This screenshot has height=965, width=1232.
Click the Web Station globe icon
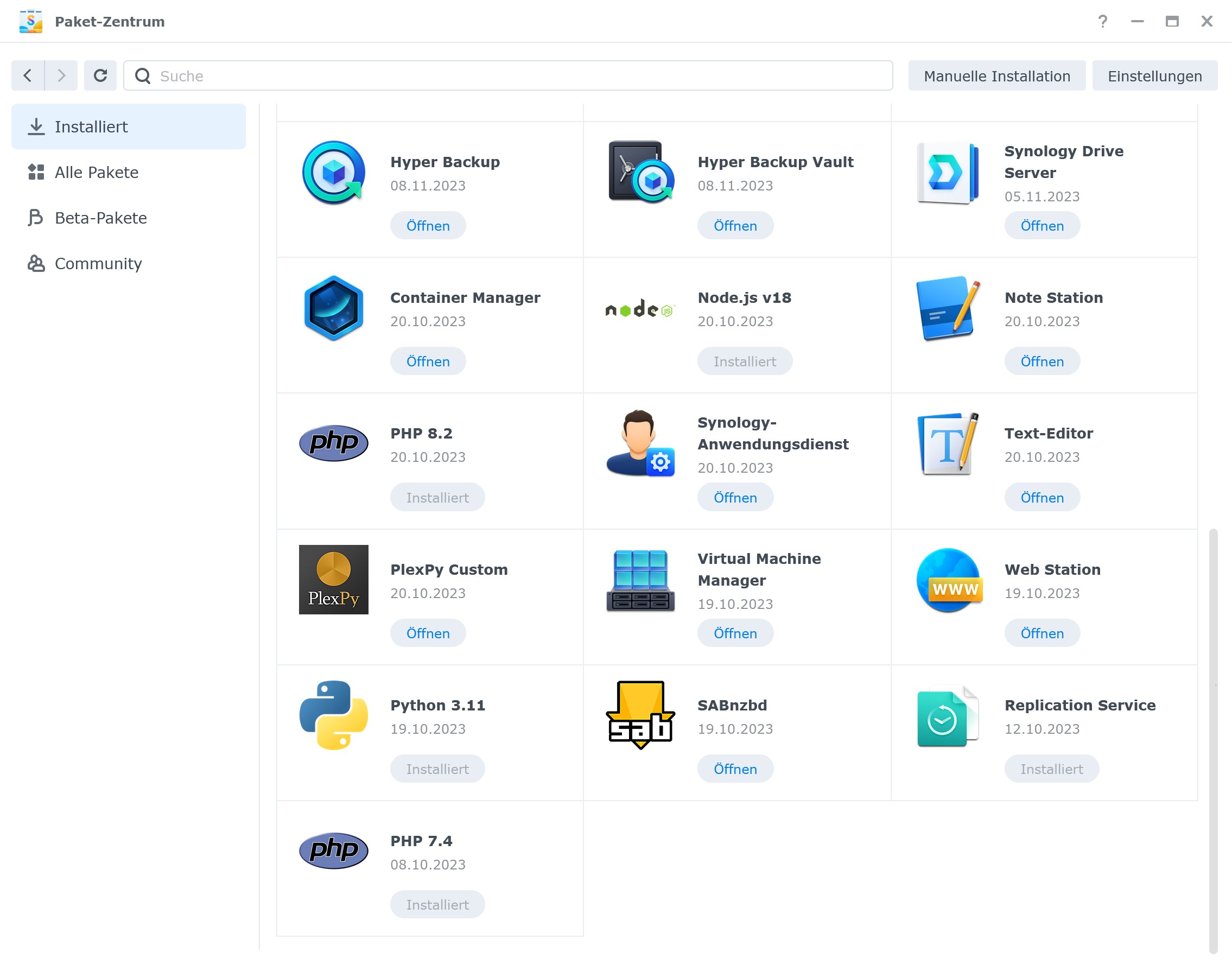[x=949, y=580]
